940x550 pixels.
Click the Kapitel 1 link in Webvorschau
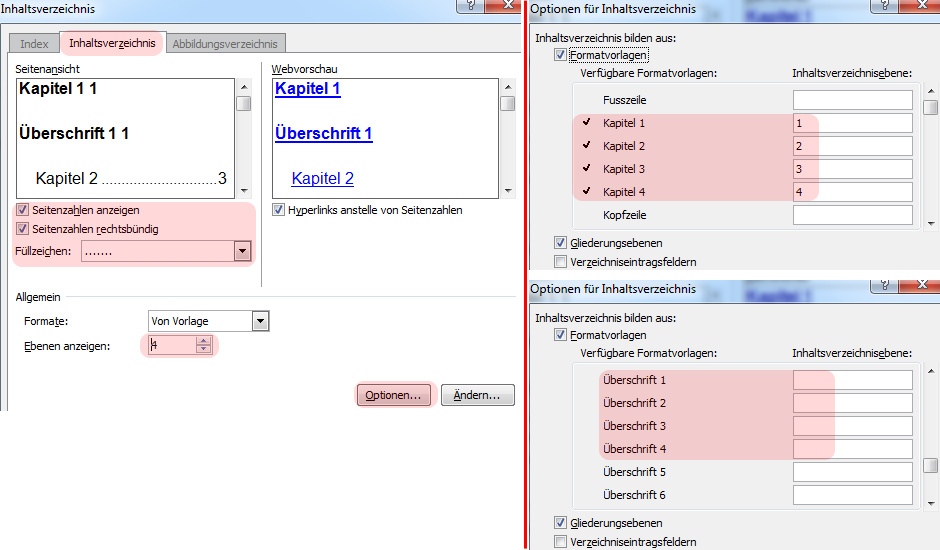307,89
